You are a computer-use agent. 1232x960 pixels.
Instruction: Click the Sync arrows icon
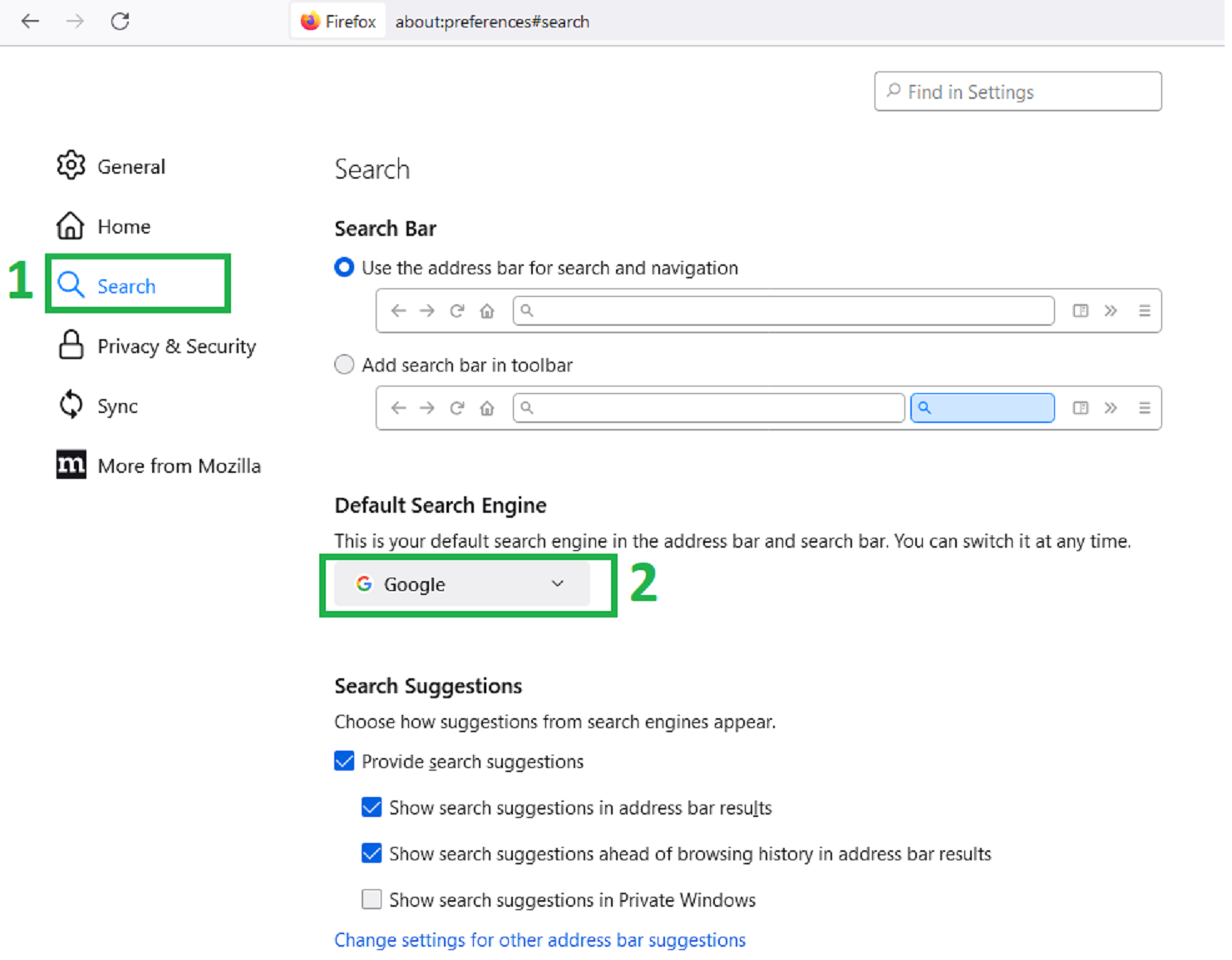71,405
